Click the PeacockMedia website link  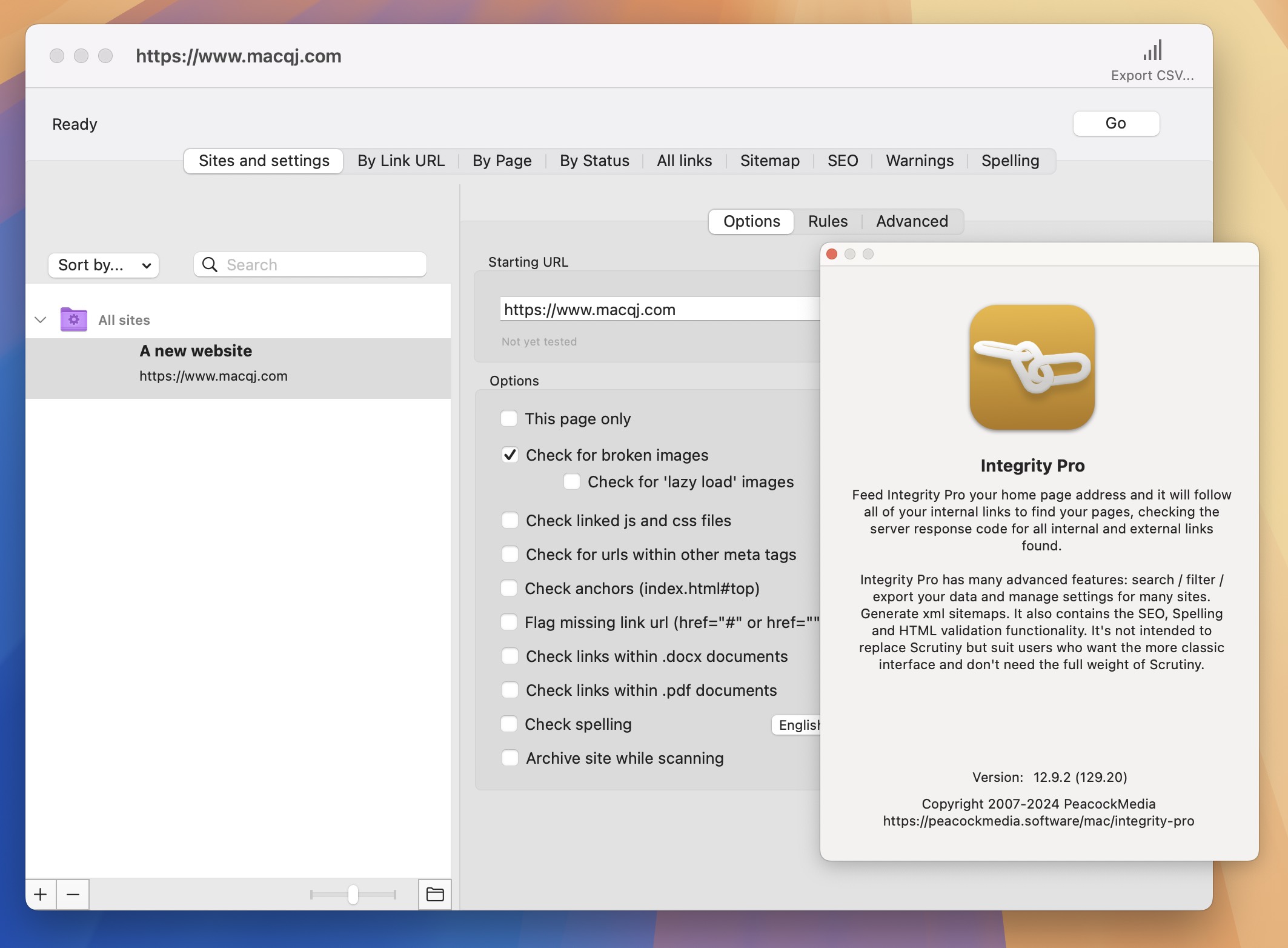1038,820
